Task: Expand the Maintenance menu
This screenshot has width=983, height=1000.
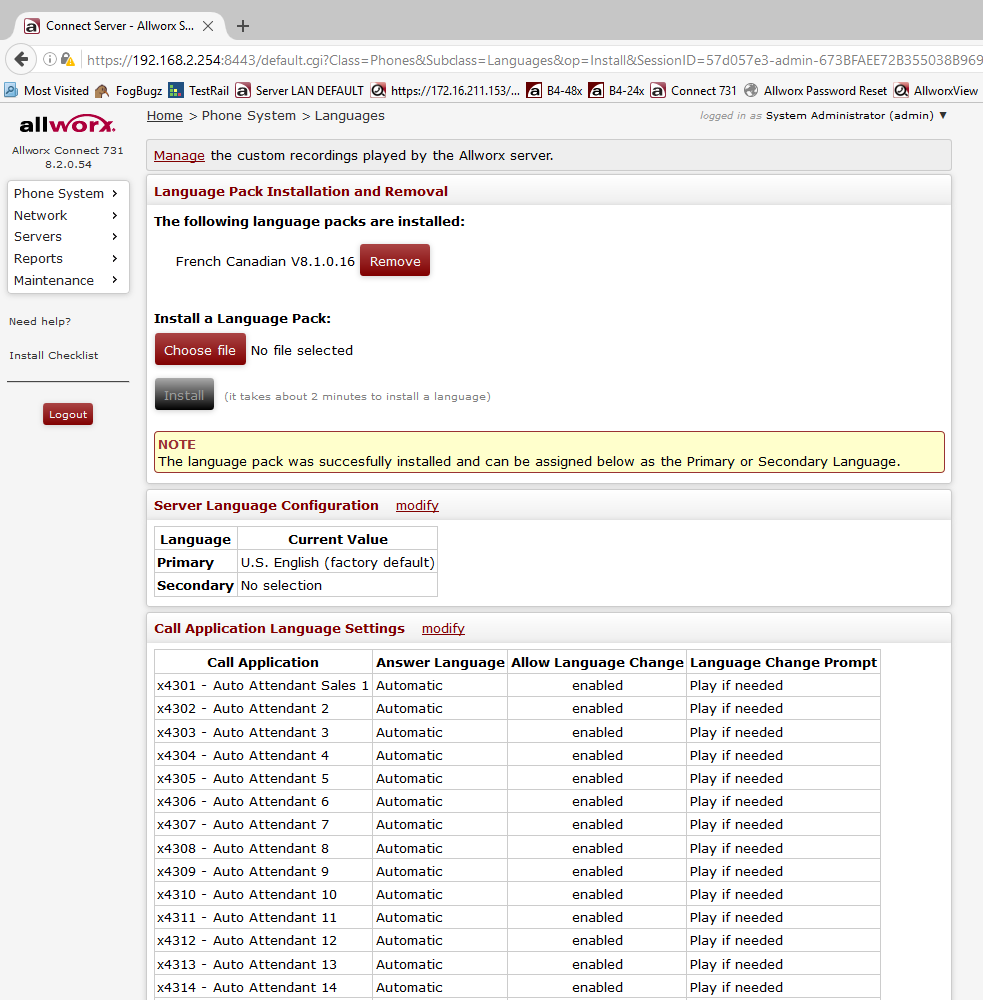Action: coord(66,280)
